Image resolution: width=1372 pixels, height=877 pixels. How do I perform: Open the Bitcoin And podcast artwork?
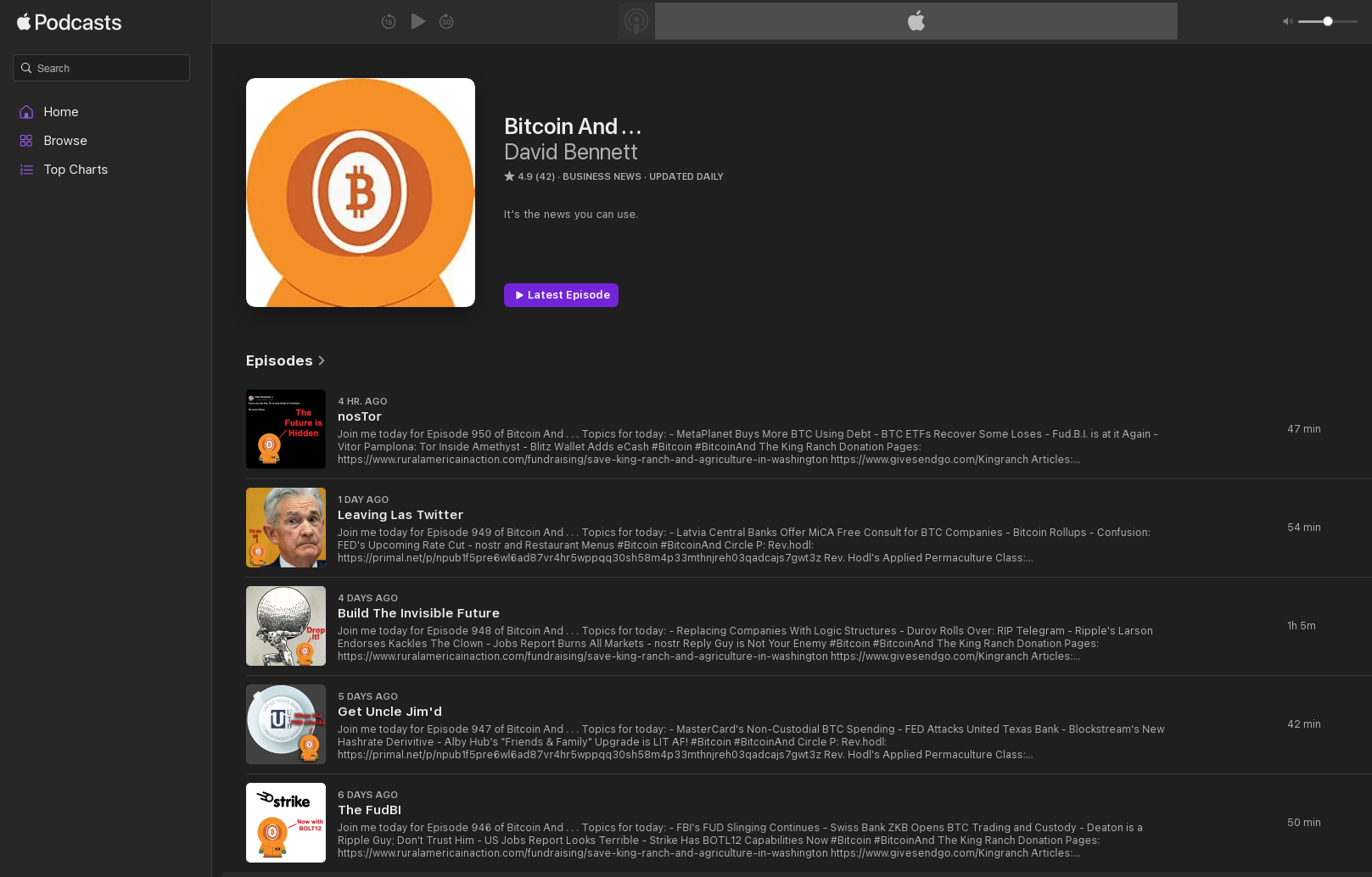(361, 193)
